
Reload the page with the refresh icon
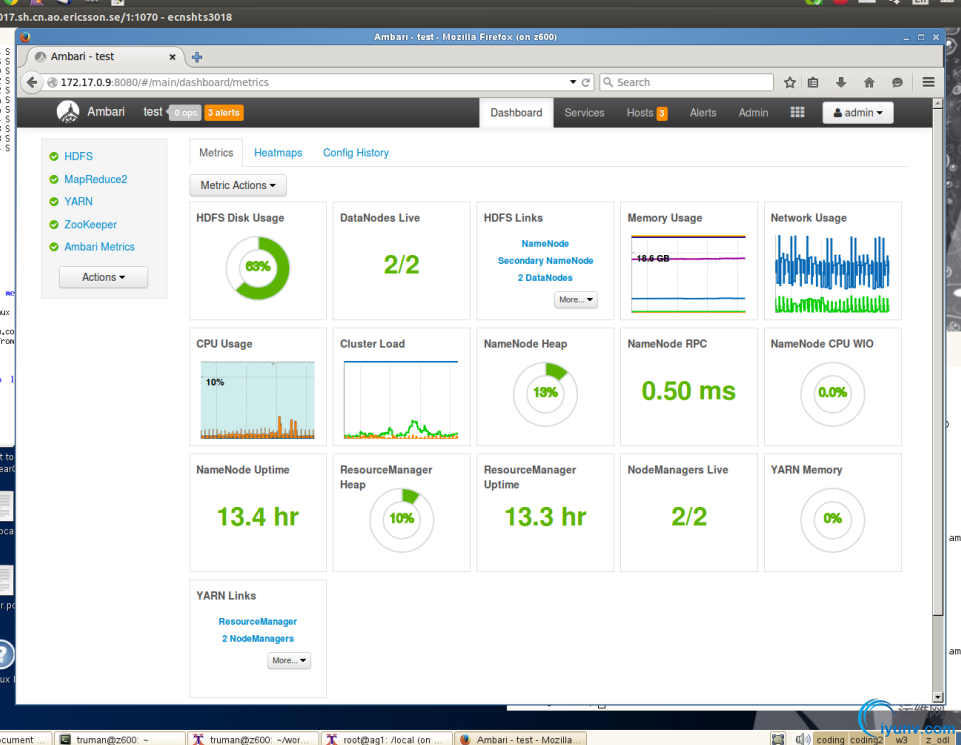pyautogui.click(x=586, y=82)
